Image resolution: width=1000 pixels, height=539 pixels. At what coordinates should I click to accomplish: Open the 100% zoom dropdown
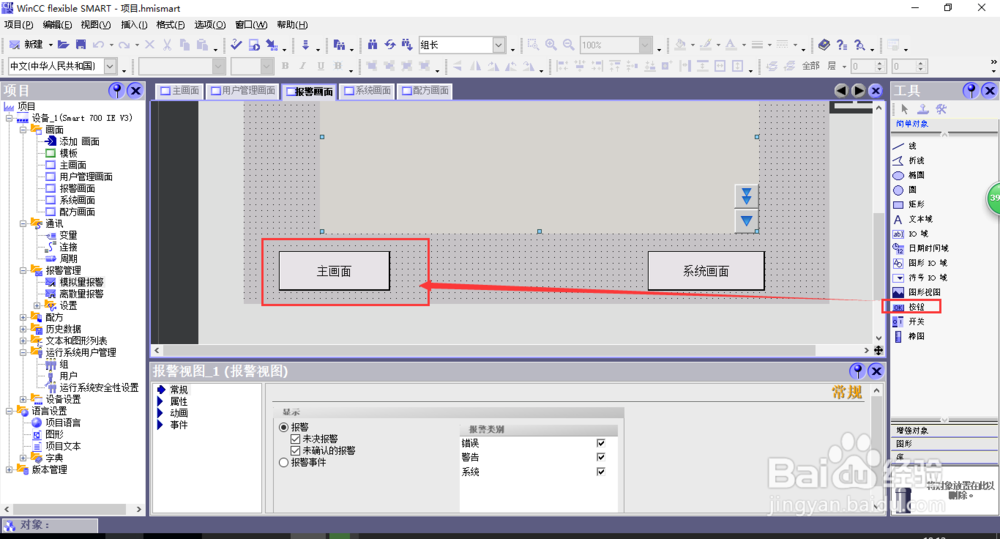click(x=645, y=45)
